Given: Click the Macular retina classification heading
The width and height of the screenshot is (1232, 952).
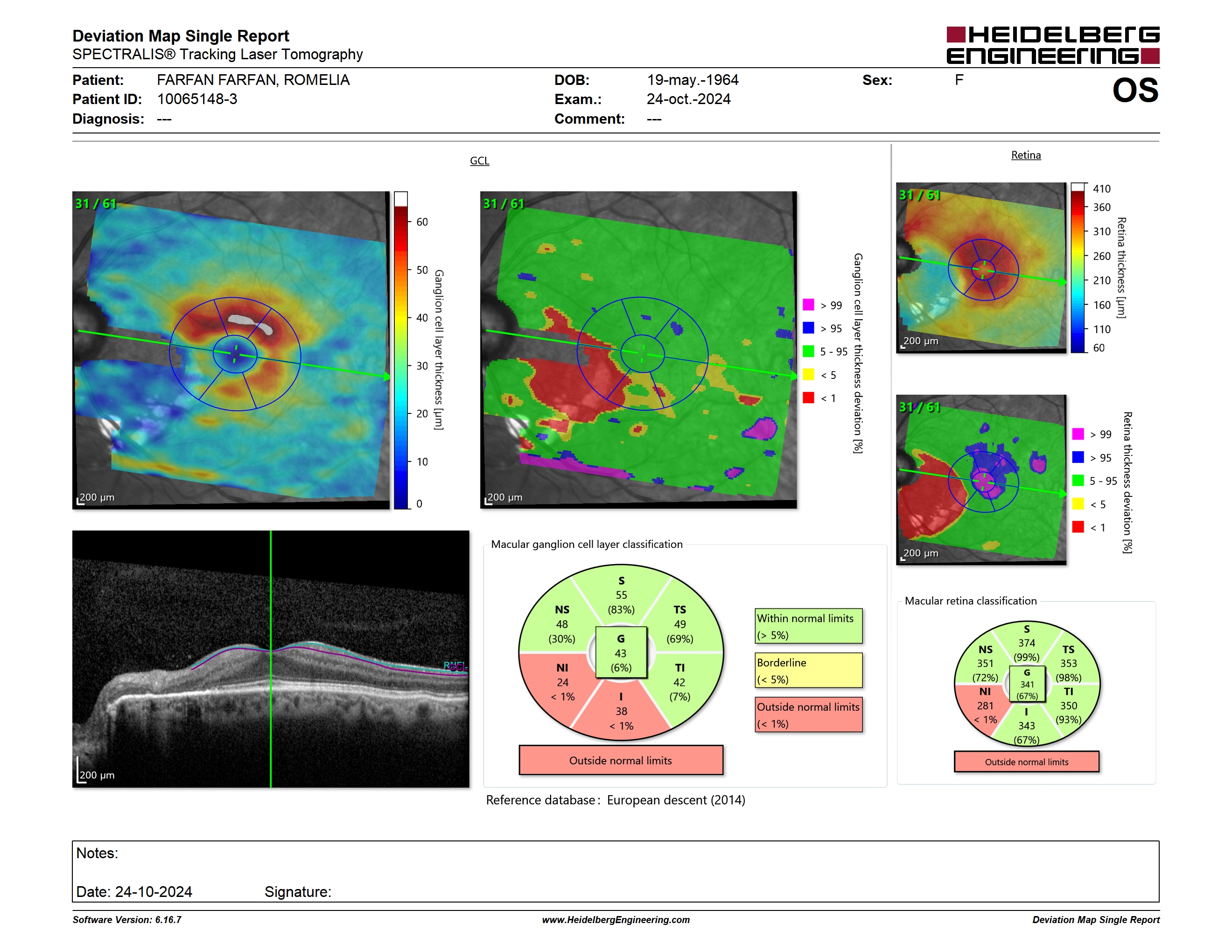Looking at the screenshot, I should [x=970, y=601].
